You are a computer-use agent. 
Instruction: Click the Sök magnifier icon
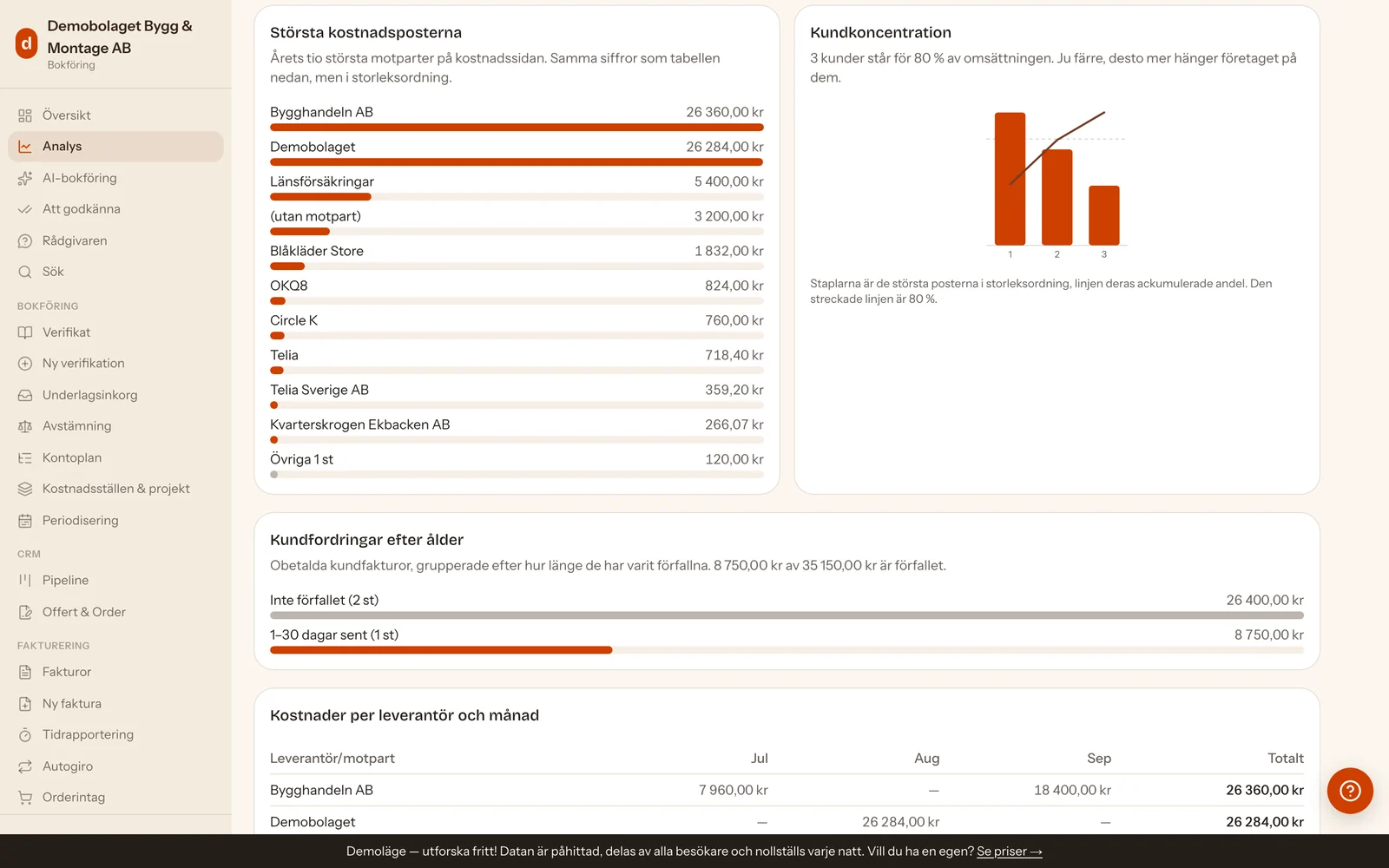click(x=25, y=272)
